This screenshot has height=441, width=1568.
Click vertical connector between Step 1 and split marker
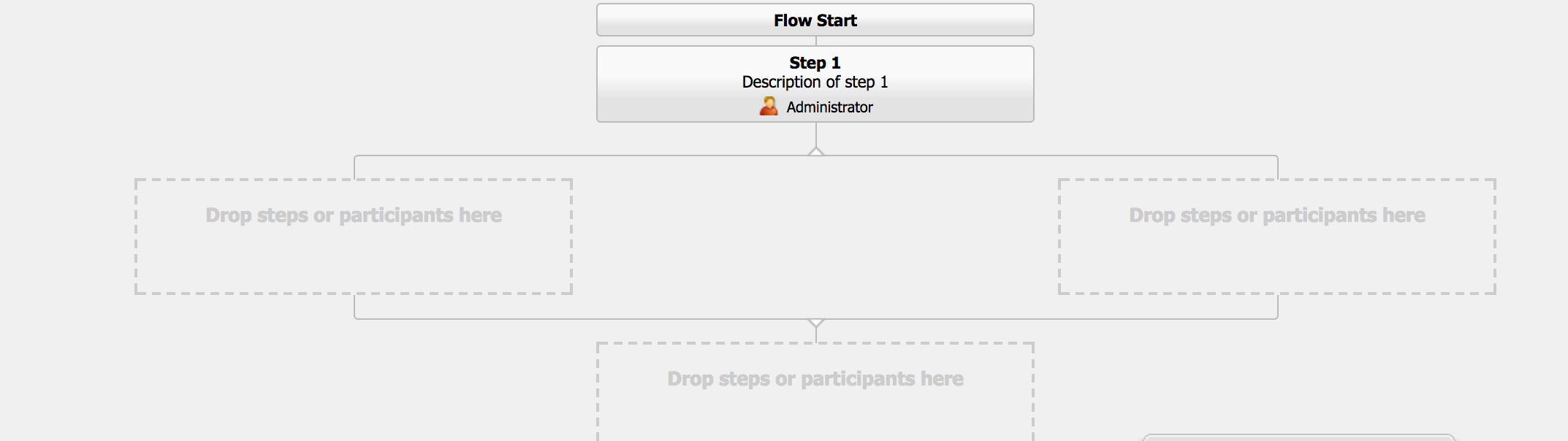click(816, 134)
